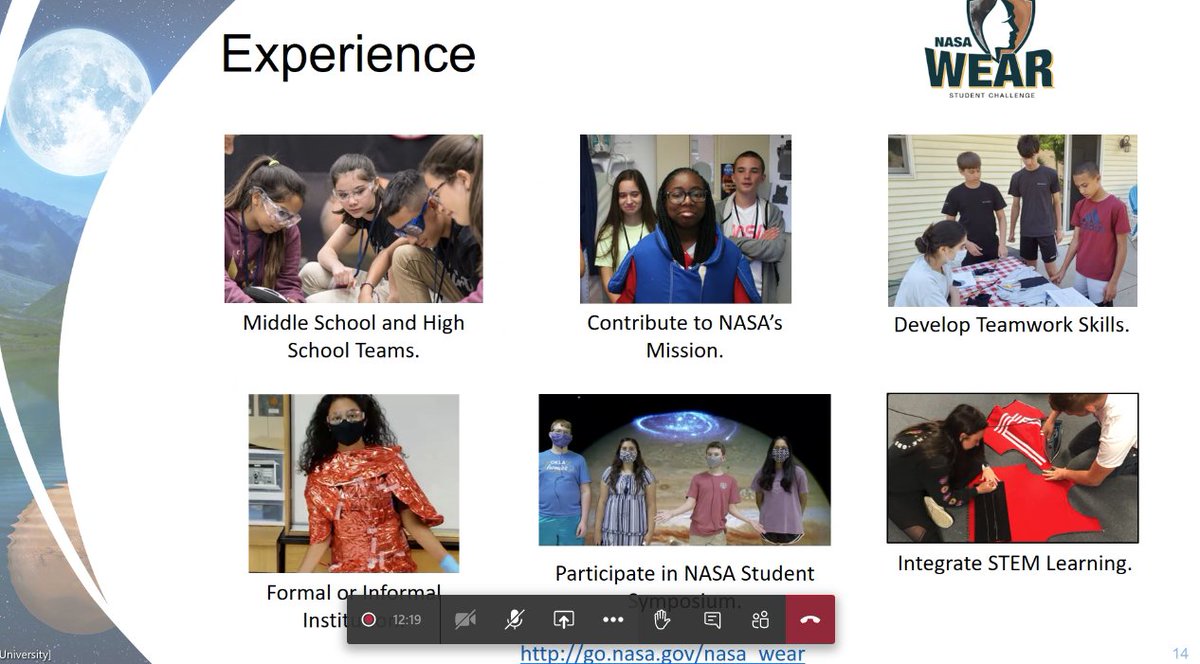Image resolution: width=1200 pixels, height=664 pixels.
Task: Open the more actions menu (three dots)
Action: [x=613, y=620]
